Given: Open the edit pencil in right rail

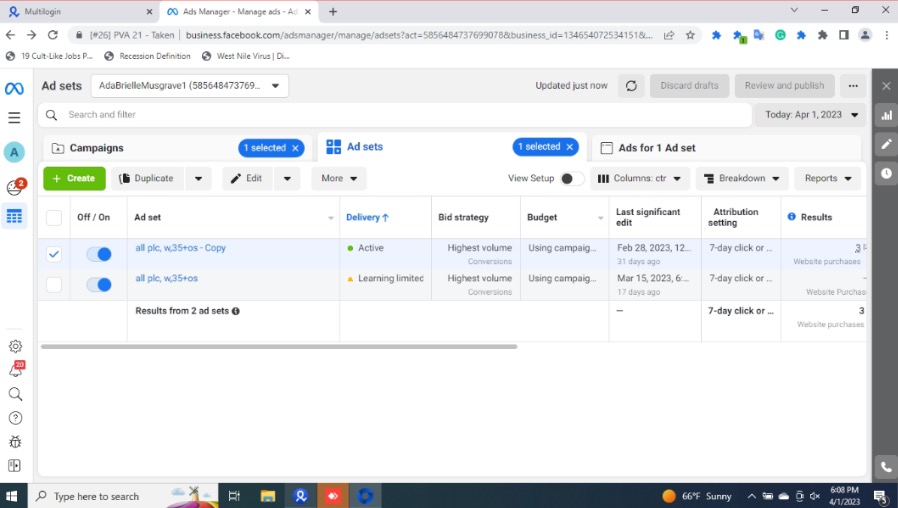Looking at the screenshot, I should [x=886, y=144].
